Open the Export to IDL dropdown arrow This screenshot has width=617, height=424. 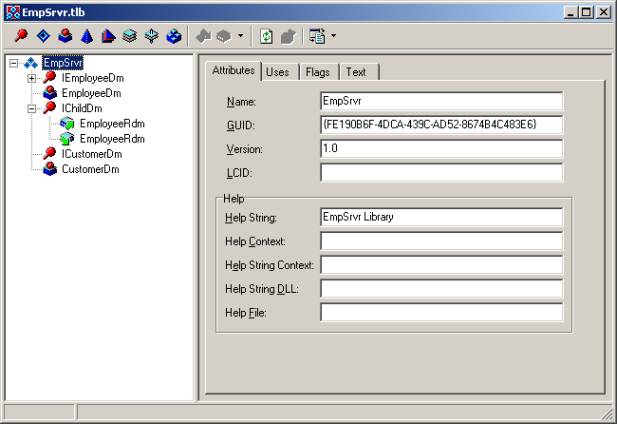334,36
